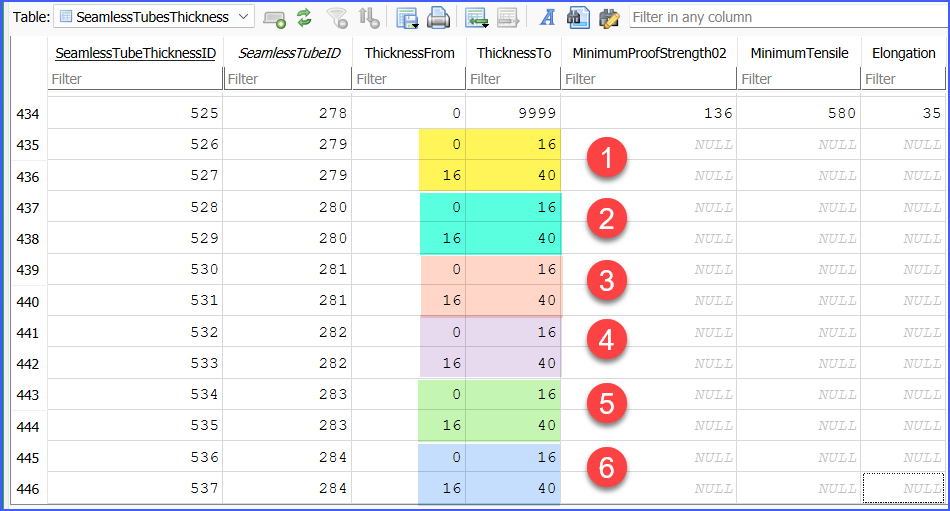Select MinimumProofStrength02 NULL in row 435
Viewport: 950px width, 511px height.
click(x=649, y=145)
